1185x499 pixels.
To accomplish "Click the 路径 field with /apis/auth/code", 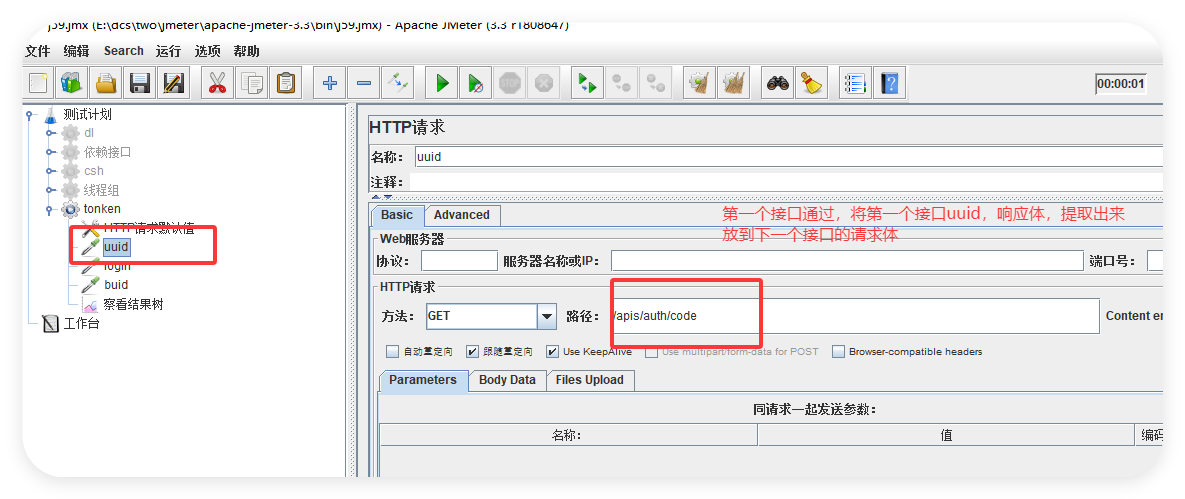I will coord(854,316).
